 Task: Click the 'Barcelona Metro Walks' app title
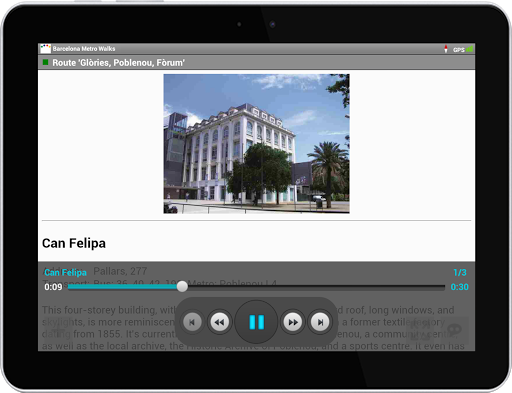[x=84, y=49]
